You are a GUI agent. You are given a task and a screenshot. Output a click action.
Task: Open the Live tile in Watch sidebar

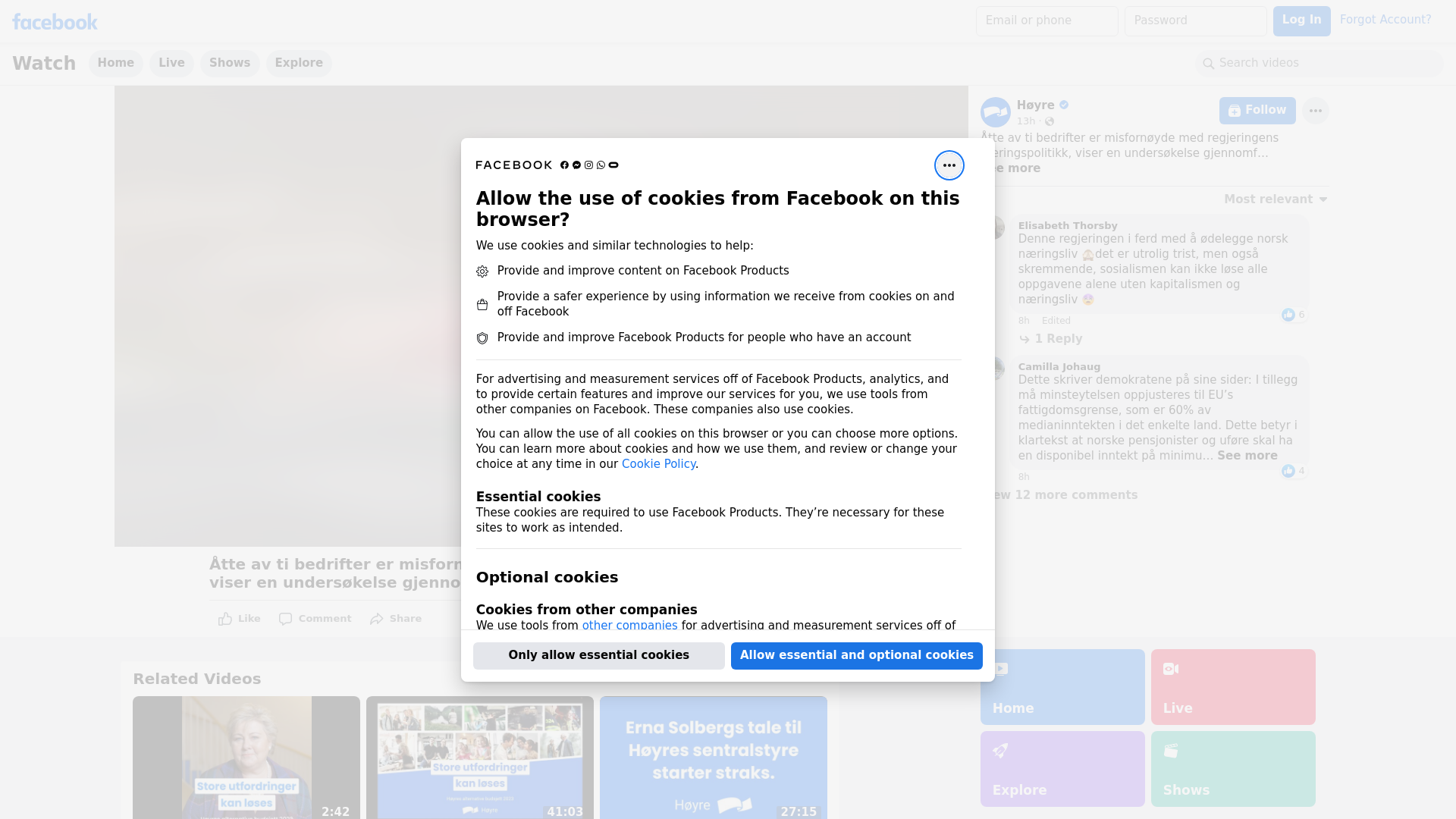point(1233,687)
